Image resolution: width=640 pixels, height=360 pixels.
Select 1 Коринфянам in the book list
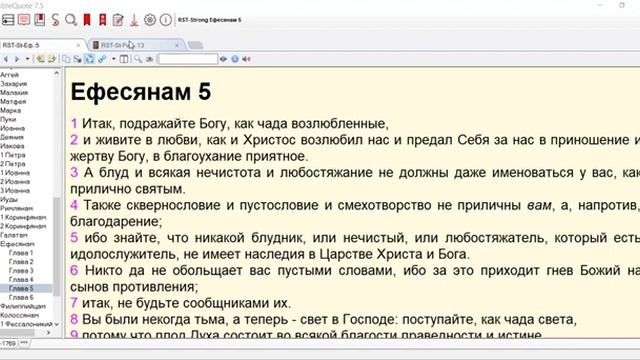pos(23,218)
